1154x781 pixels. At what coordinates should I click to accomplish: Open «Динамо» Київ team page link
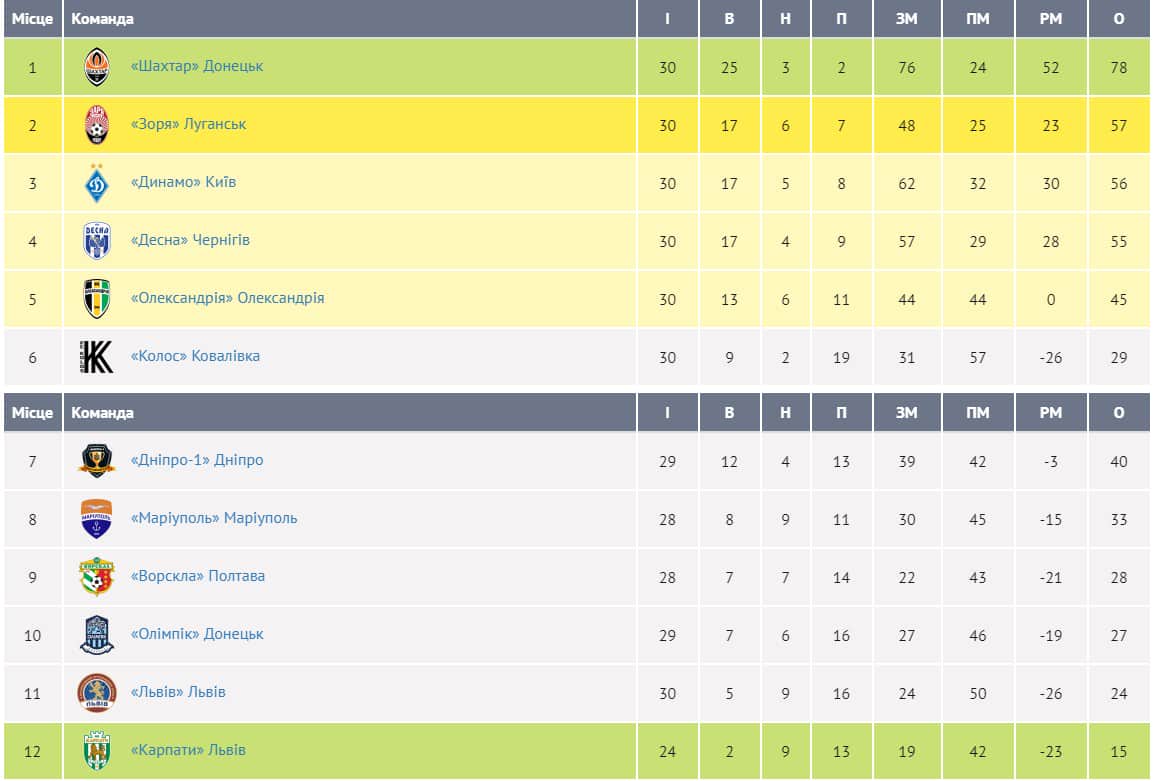(184, 182)
